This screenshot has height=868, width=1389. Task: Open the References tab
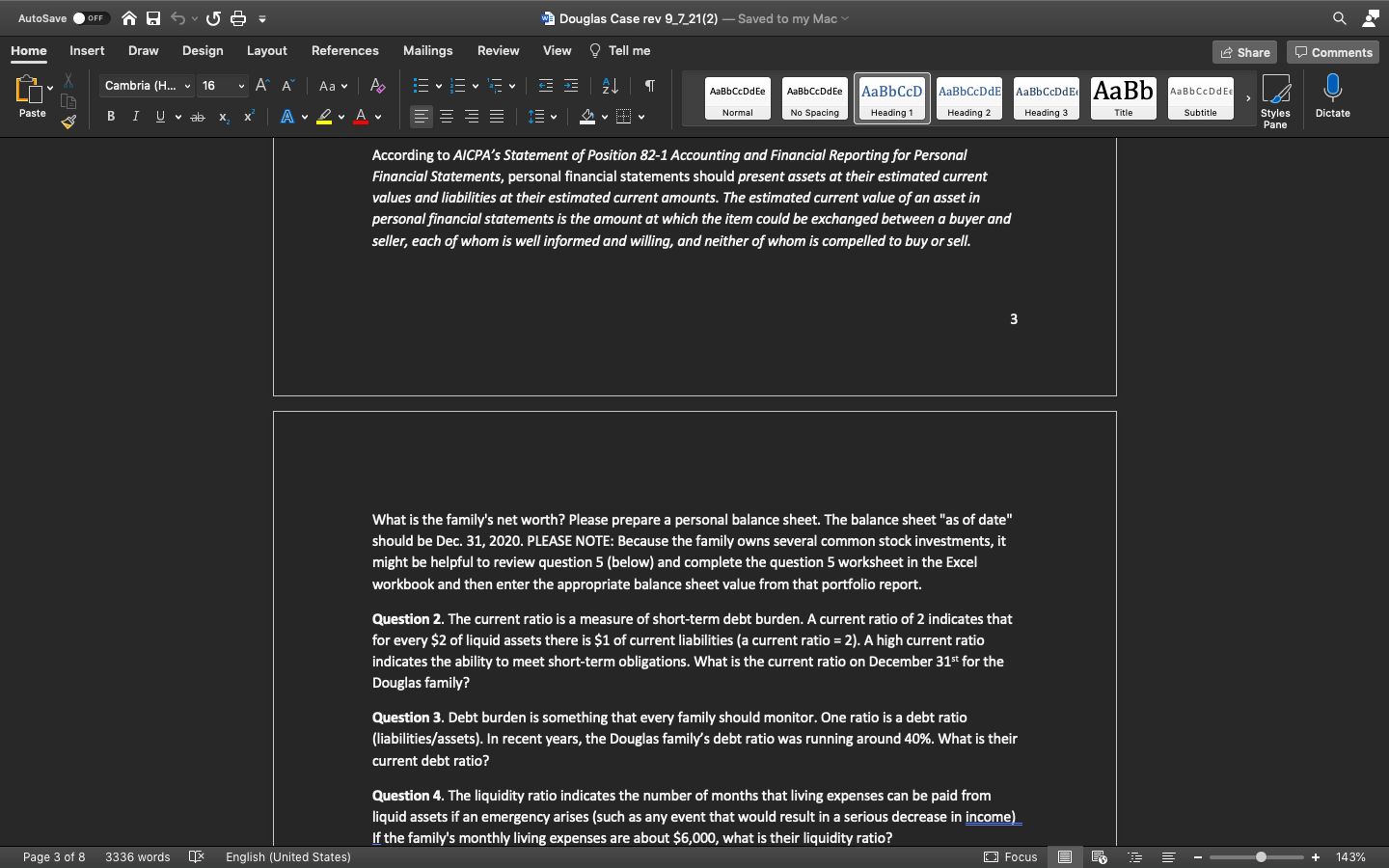point(344,51)
